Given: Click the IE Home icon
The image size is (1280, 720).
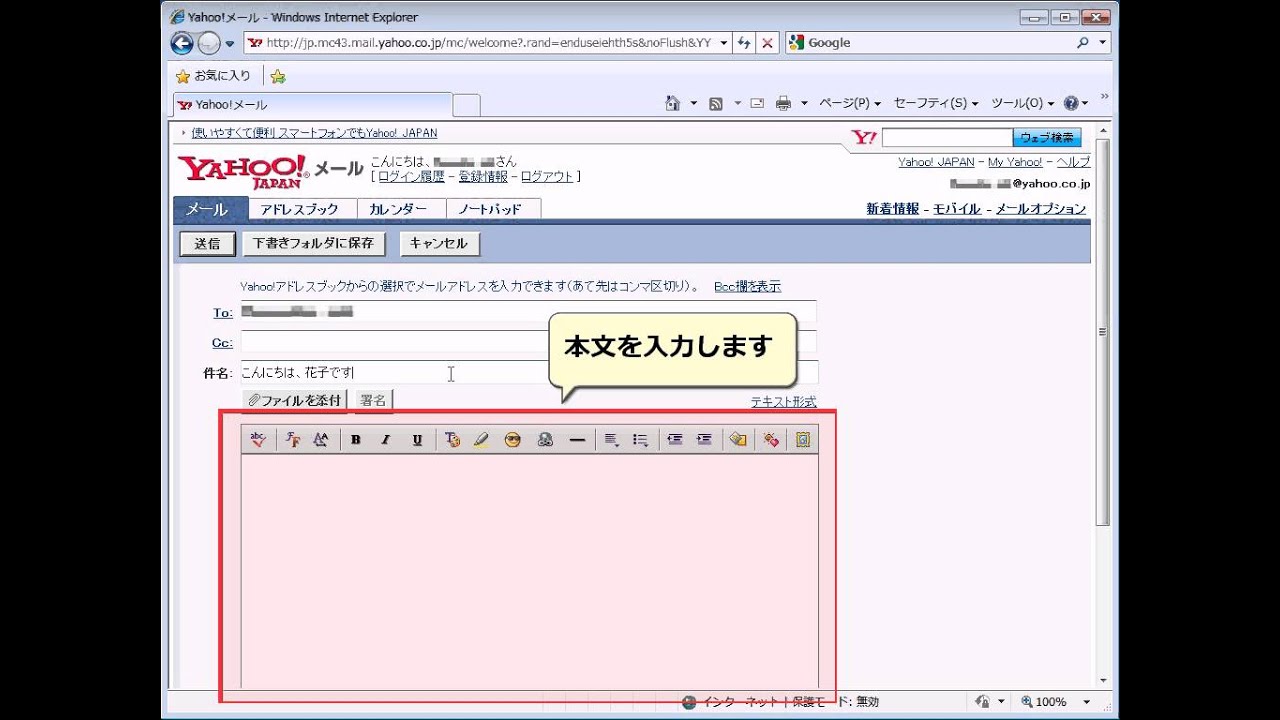Looking at the screenshot, I should 673,103.
